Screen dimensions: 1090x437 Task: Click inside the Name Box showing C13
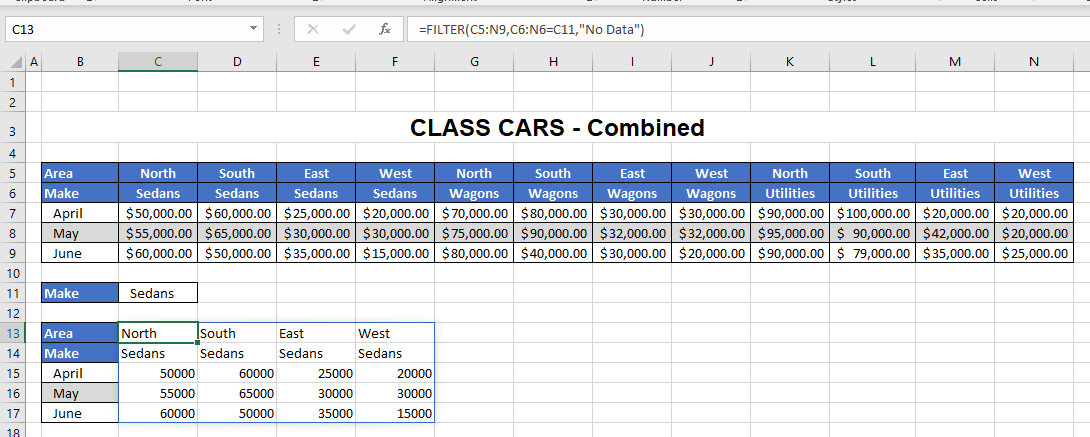click(120, 30)
